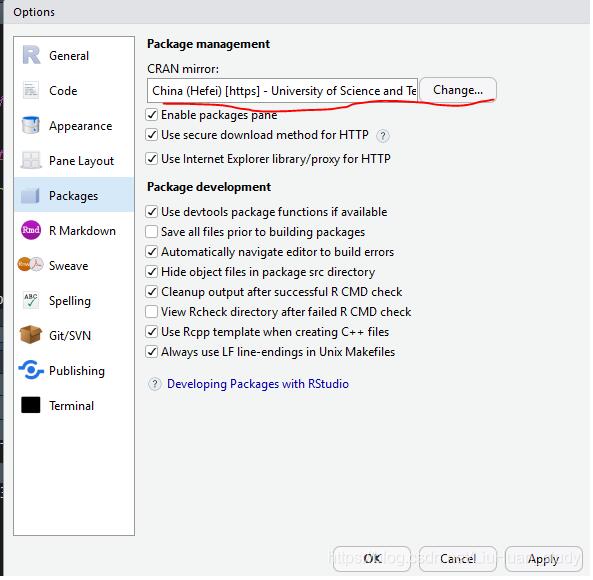Select the Publishing sync icon

tap(31, 370)
